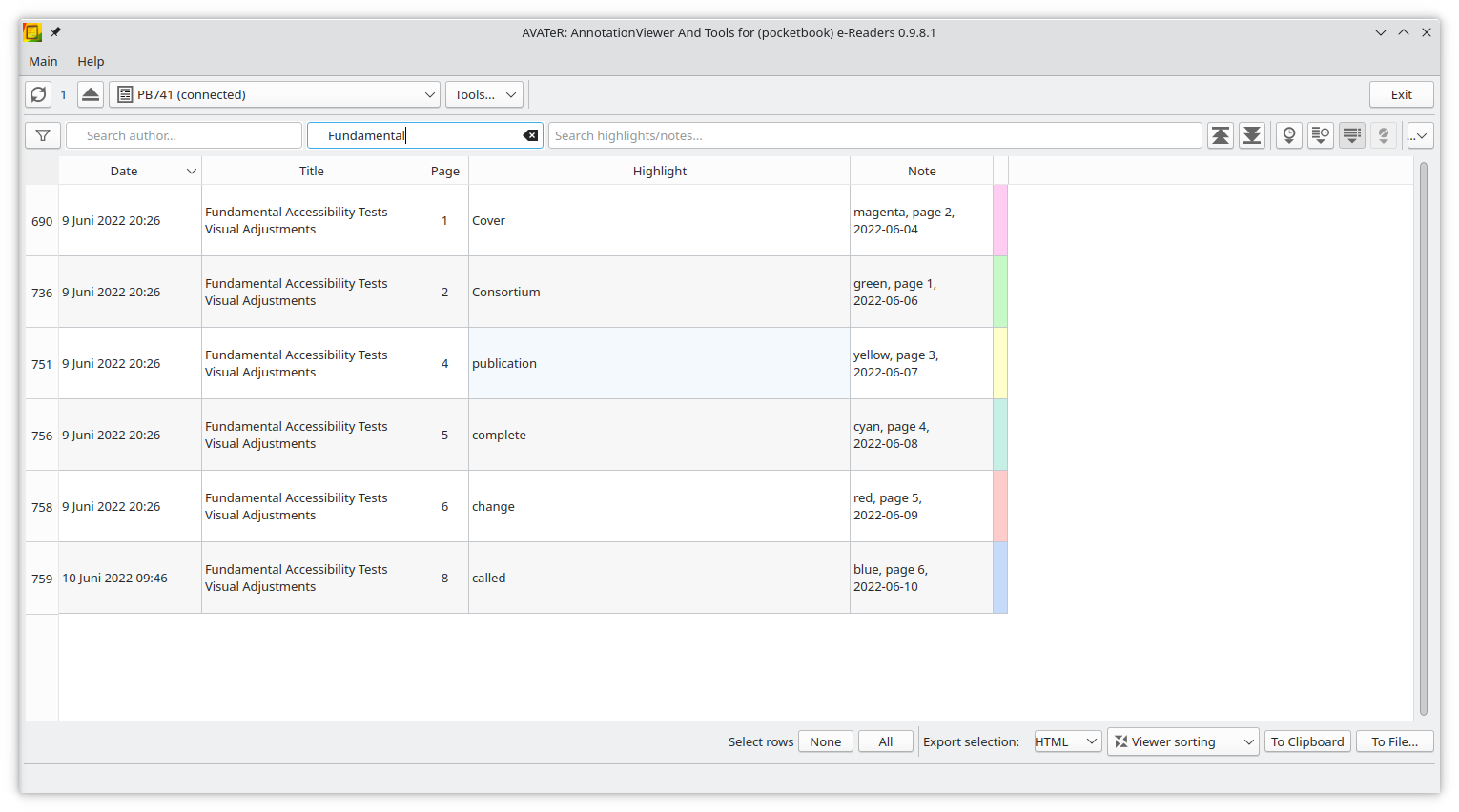Click the vertical scrollbar of the table
The height and width of the screenshot is (812, 1459).
(1423, 438)
